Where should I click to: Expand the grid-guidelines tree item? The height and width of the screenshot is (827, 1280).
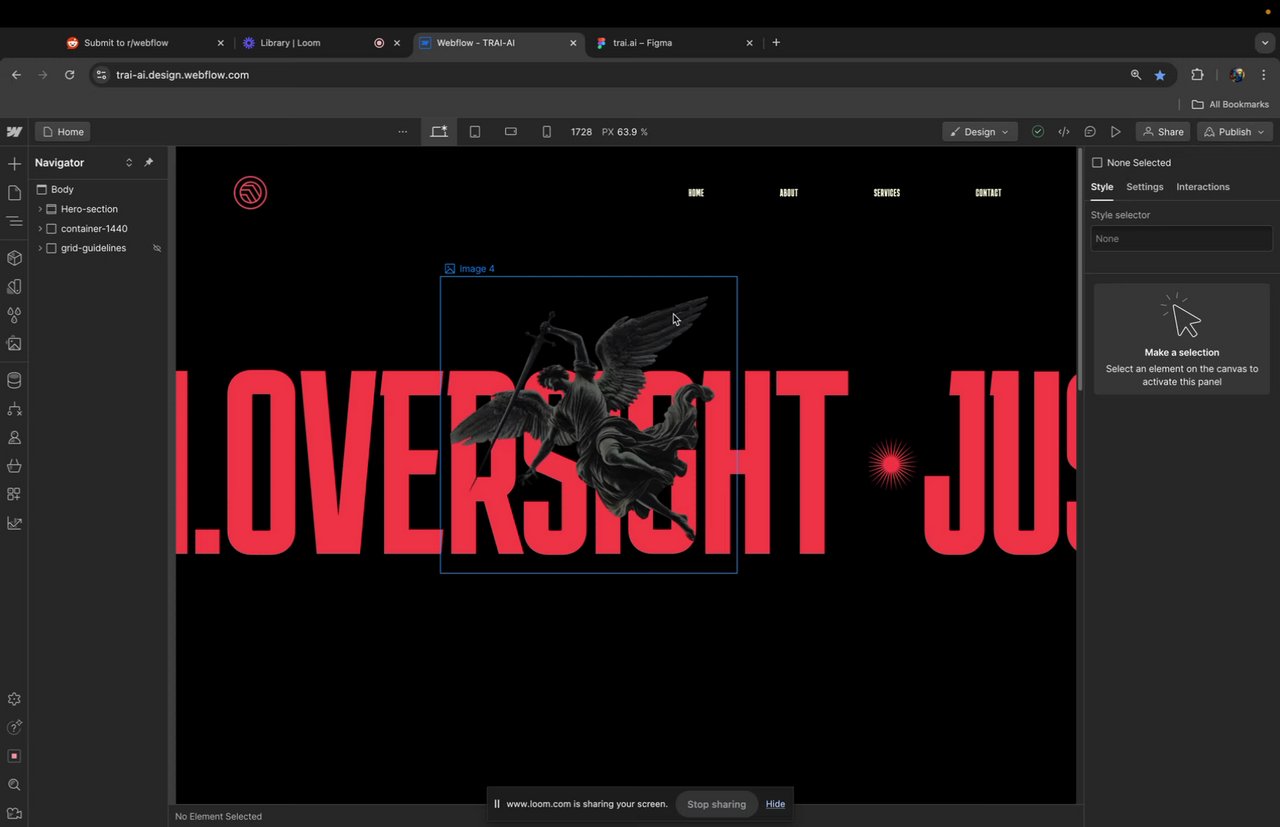[40, 248]
